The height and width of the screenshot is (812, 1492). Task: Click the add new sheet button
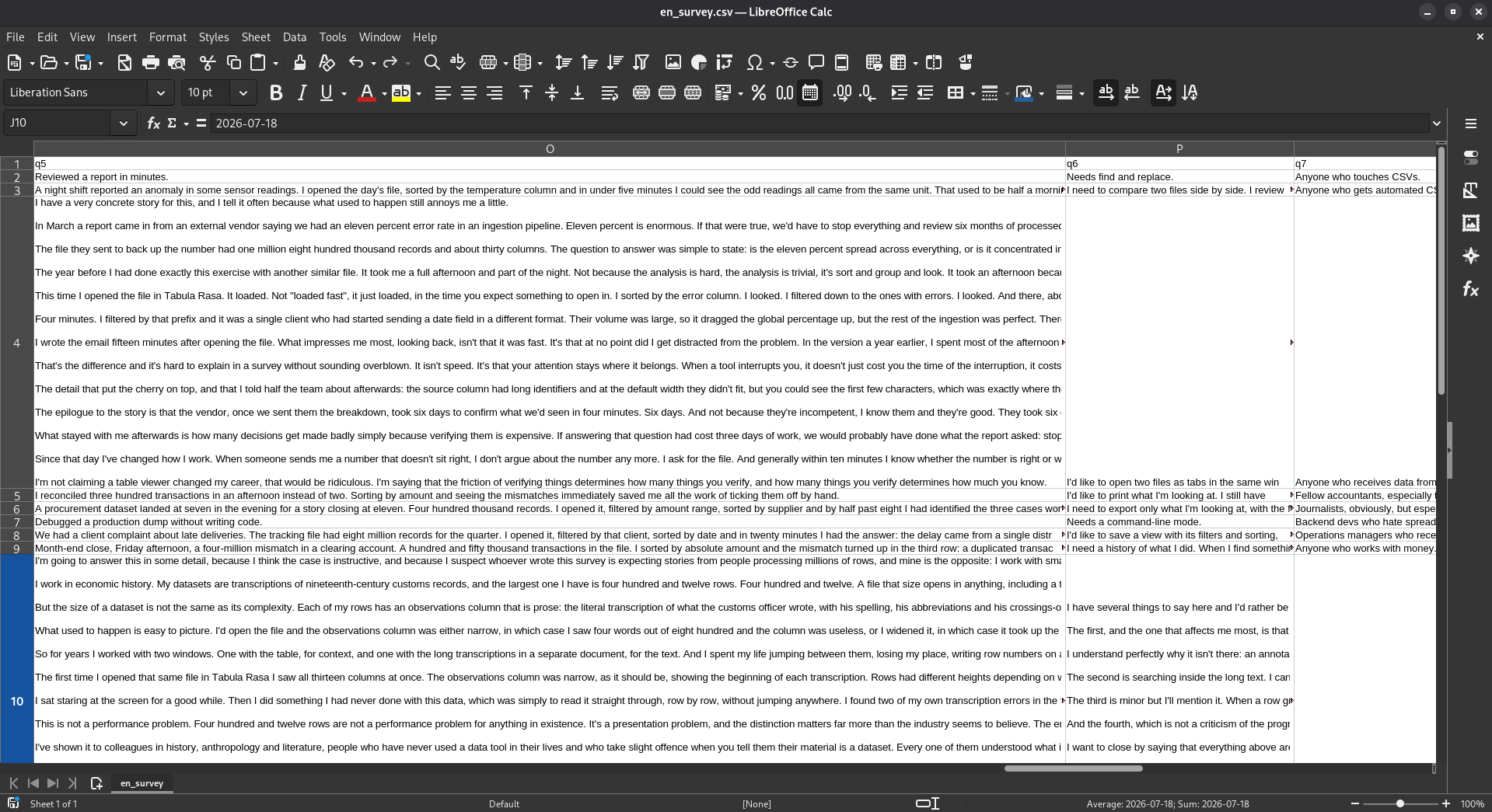(x=96, y=783)
